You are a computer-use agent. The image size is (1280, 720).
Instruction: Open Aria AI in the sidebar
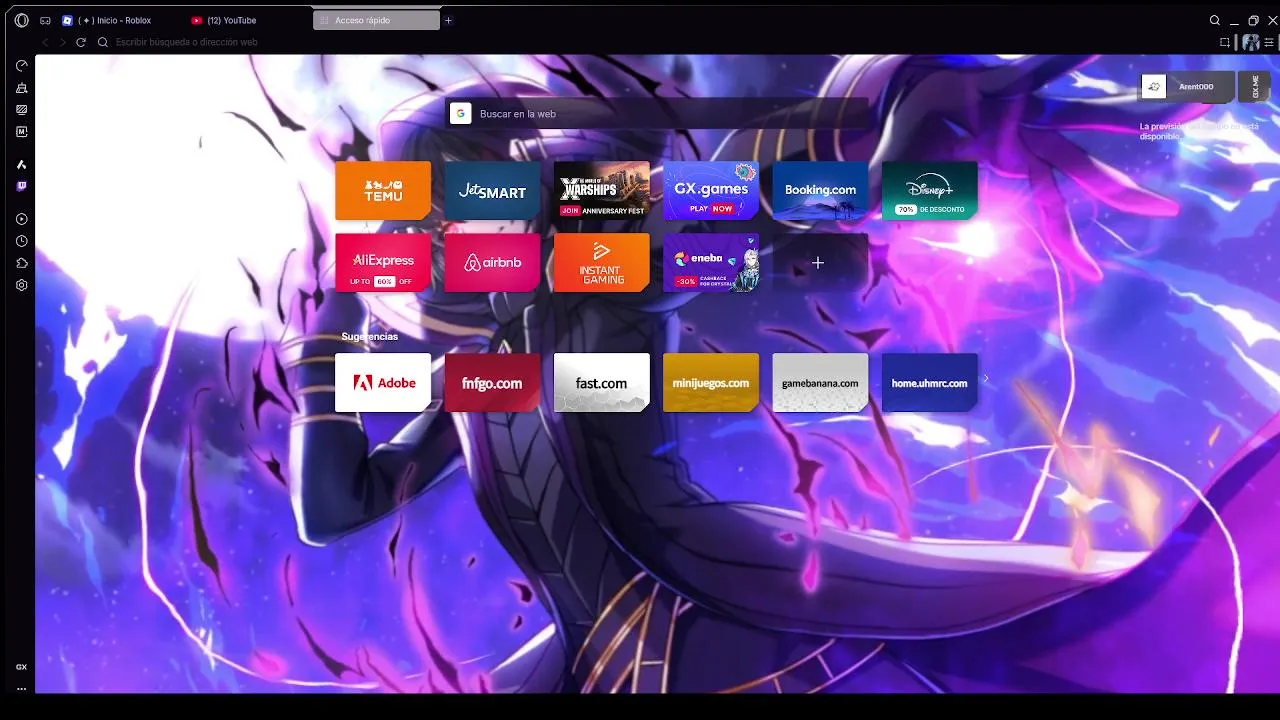[x=21, y=164]
